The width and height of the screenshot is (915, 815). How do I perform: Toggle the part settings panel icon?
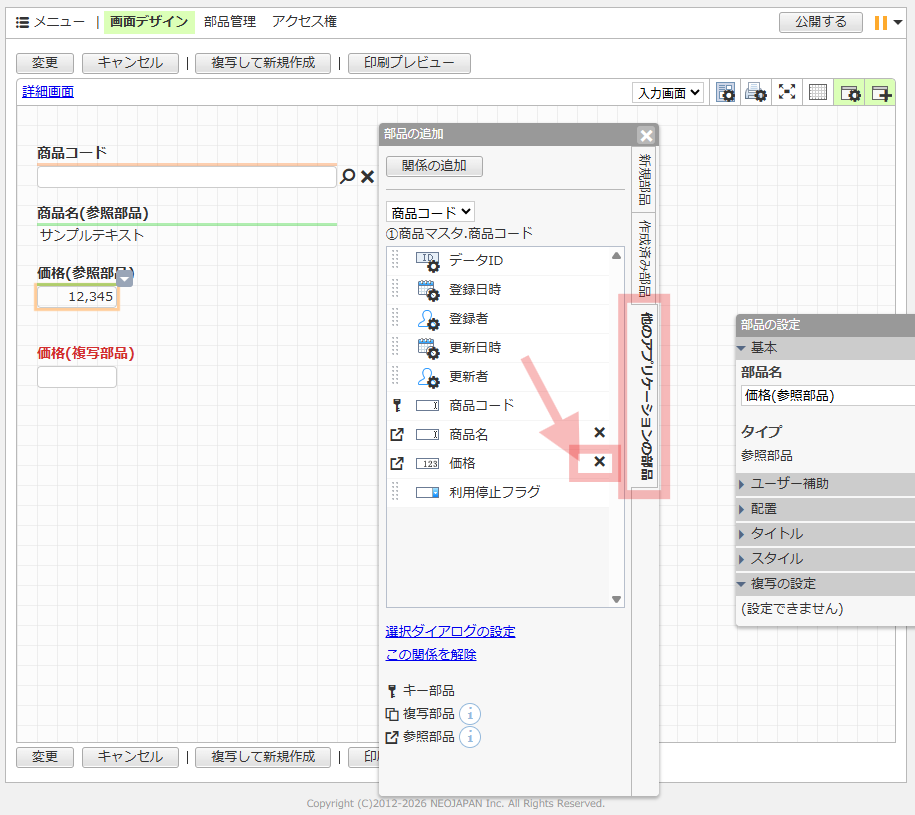pos(850,93)
